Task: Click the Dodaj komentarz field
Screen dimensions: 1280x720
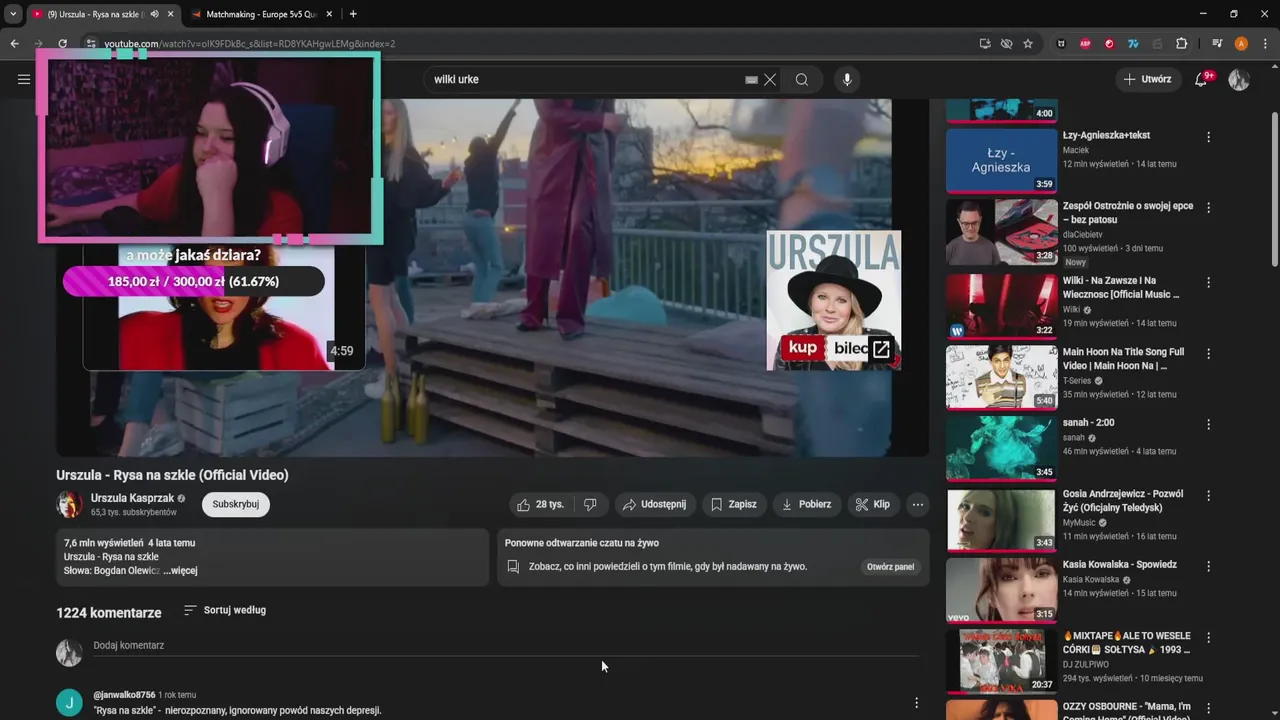Action: 505,646
